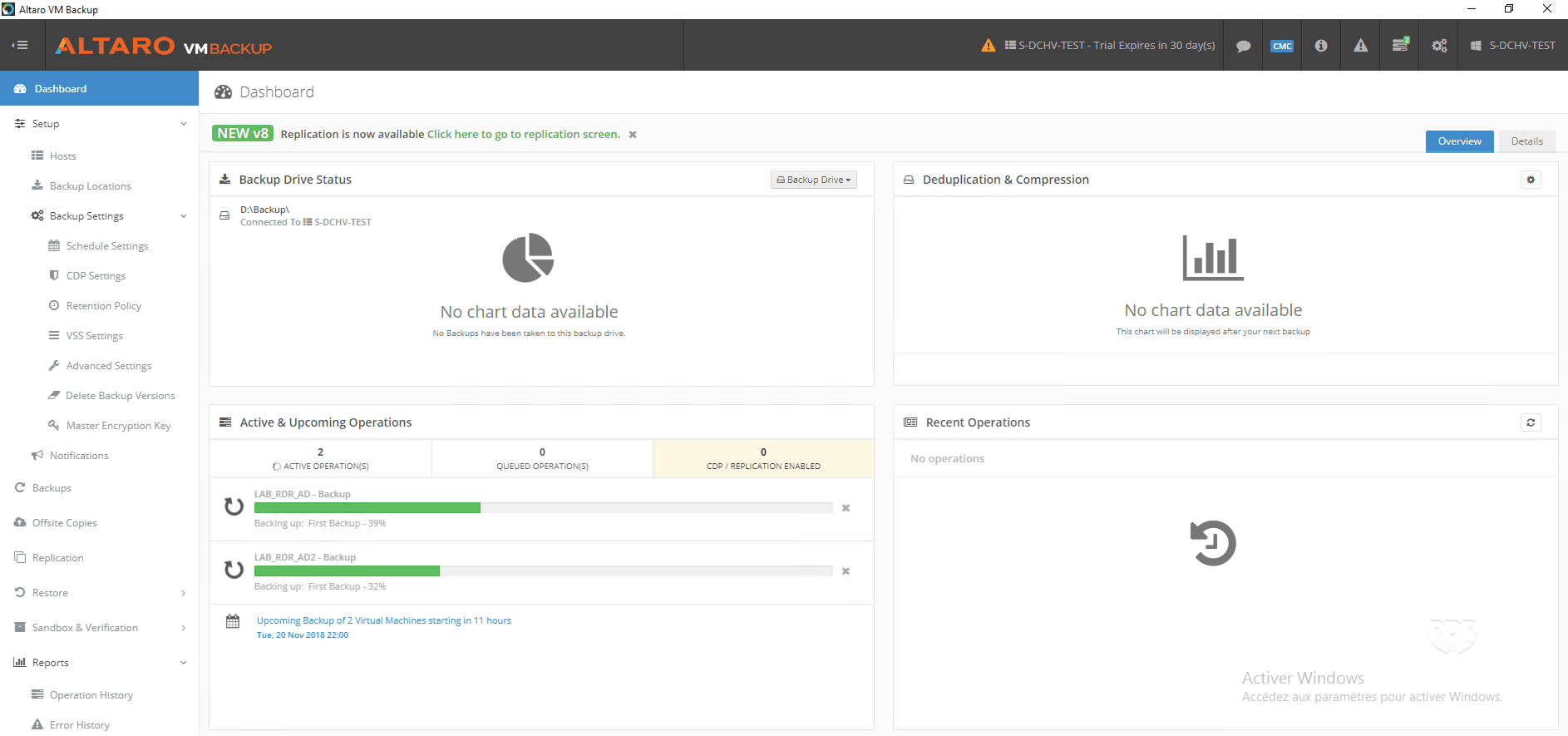Open Retention Policy settings
Image resolution: width=1568 pixels, height=736 pixels.
[x=103, y=306]
